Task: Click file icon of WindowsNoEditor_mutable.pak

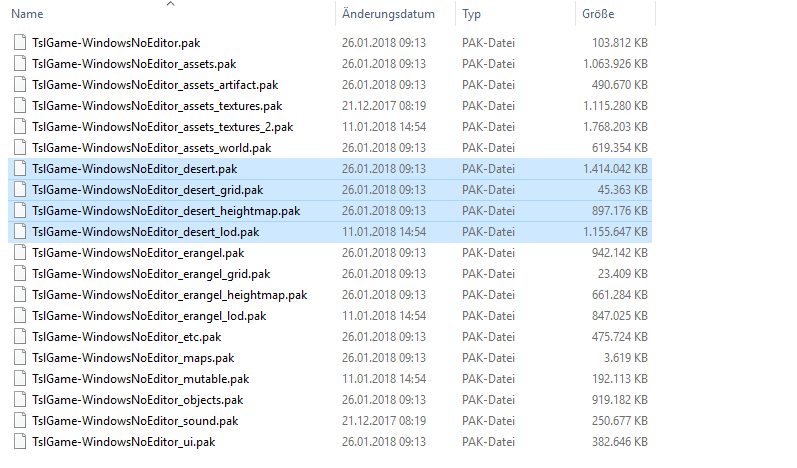Action: point(20,379)
